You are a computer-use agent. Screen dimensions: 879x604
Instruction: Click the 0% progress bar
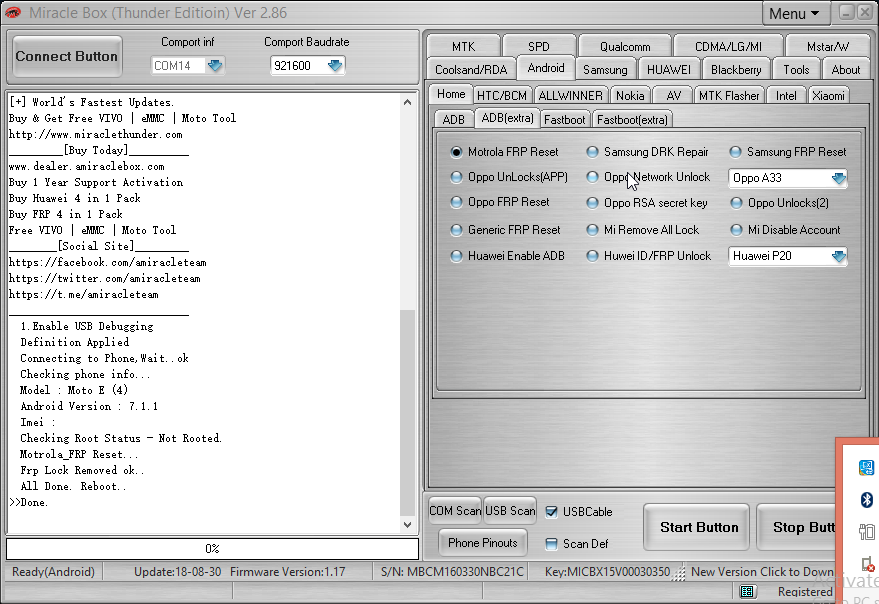click(212, 548)
